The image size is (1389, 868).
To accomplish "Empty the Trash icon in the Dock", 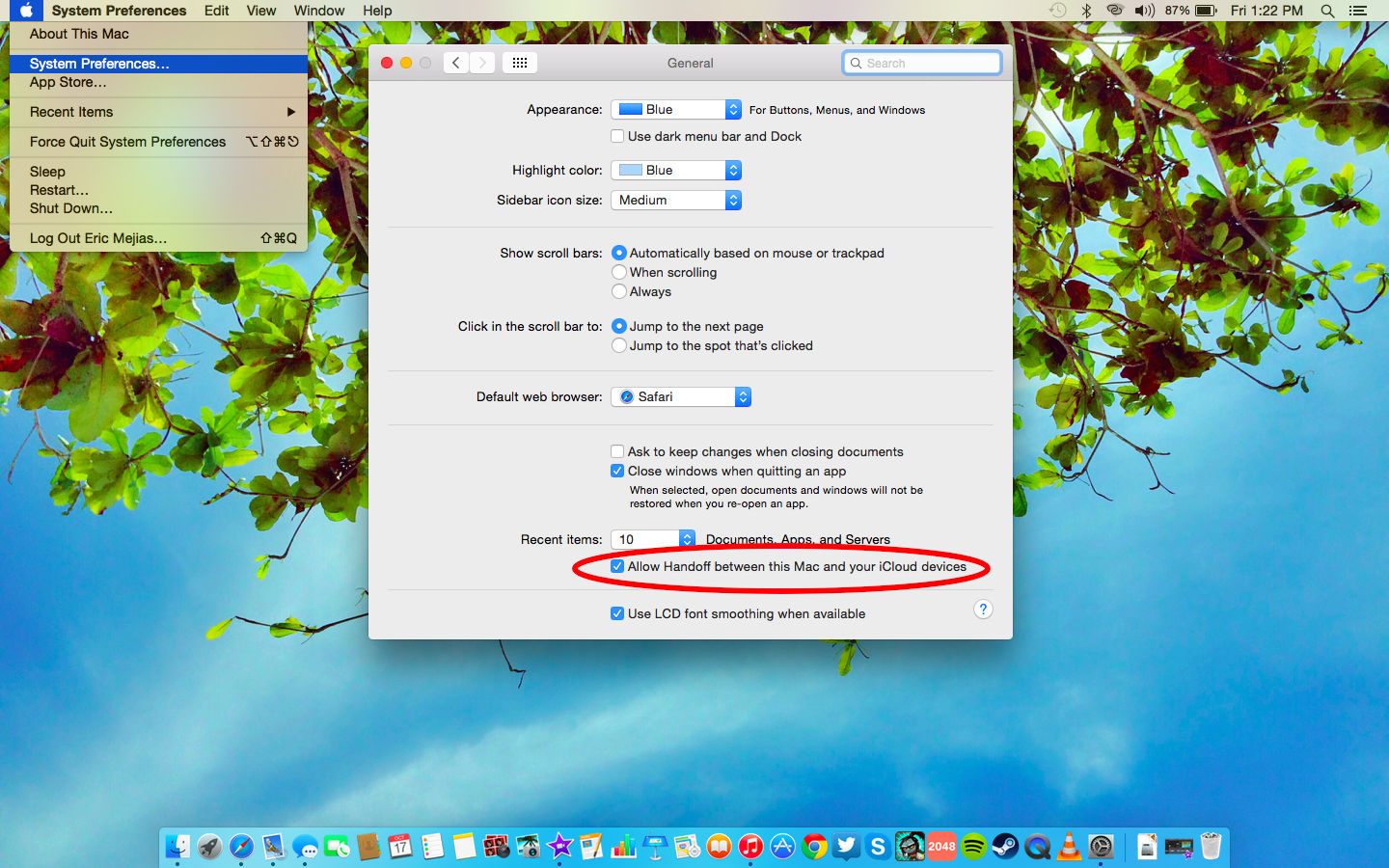I will 1211,846.
